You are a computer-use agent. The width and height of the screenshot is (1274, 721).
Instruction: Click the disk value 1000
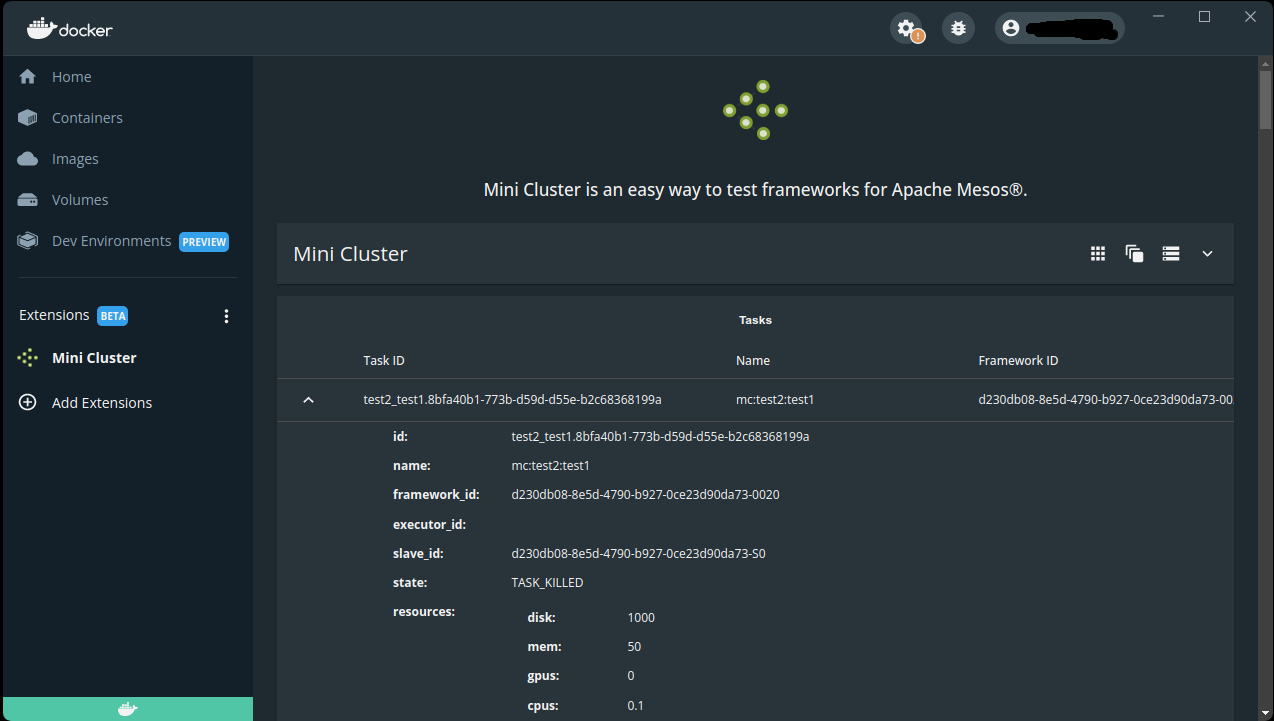point(641,618)
